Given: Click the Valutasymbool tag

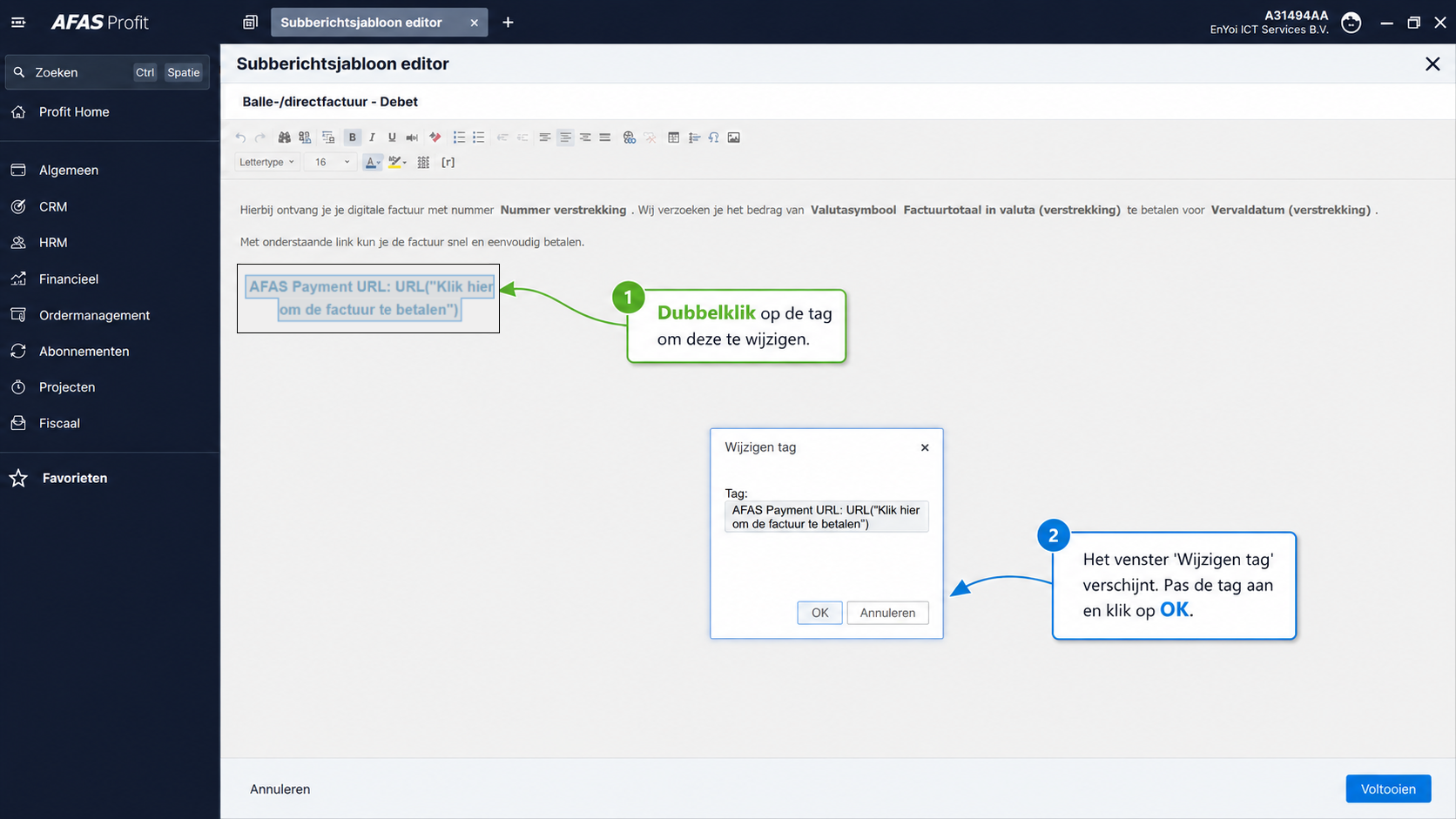Looking at the screenshot, I should pyautogui.click(x=853, y=210).
